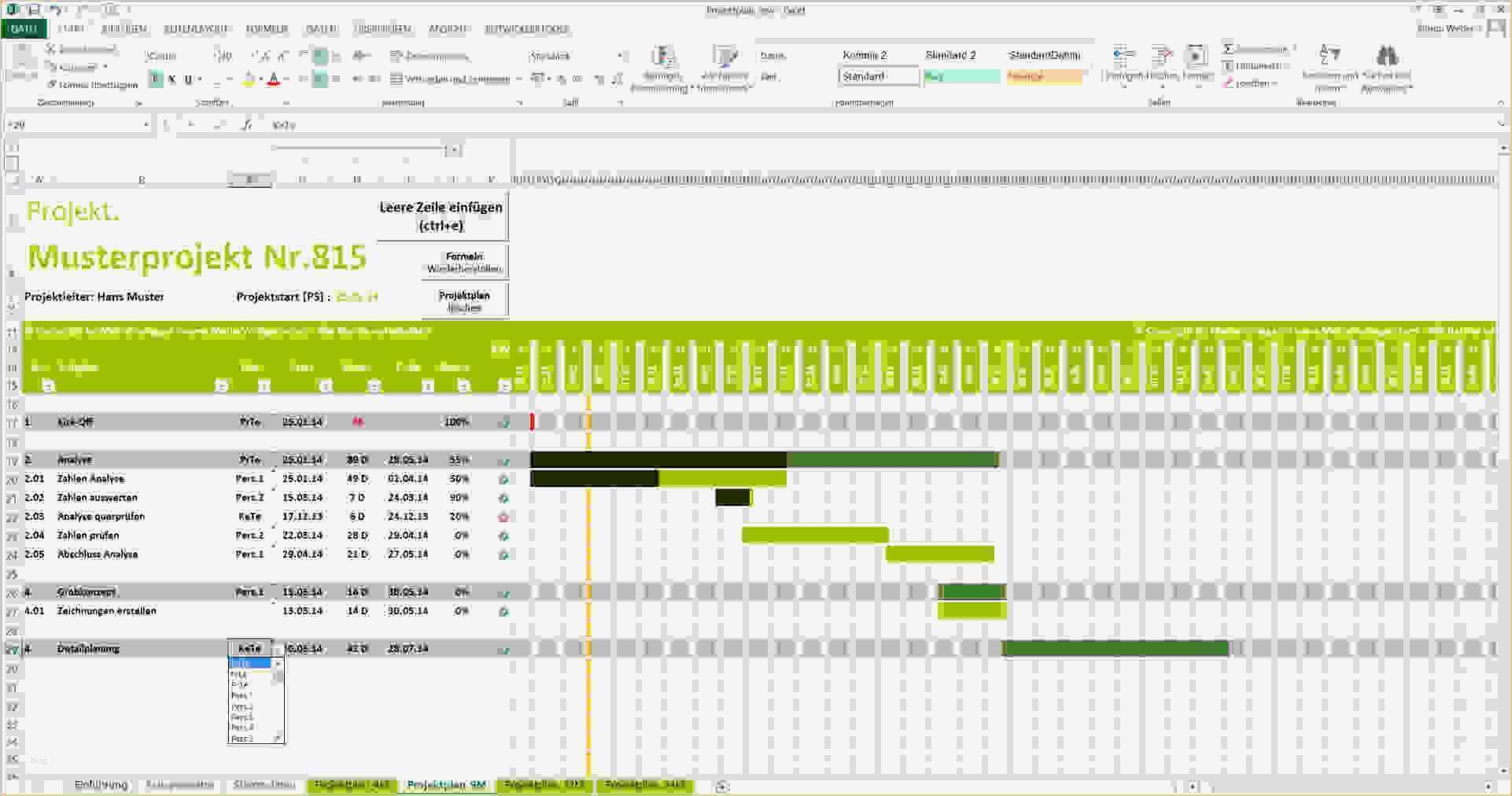The image size is (1512, 796).
Task: Toggle italic formatting
Action: 171,79
